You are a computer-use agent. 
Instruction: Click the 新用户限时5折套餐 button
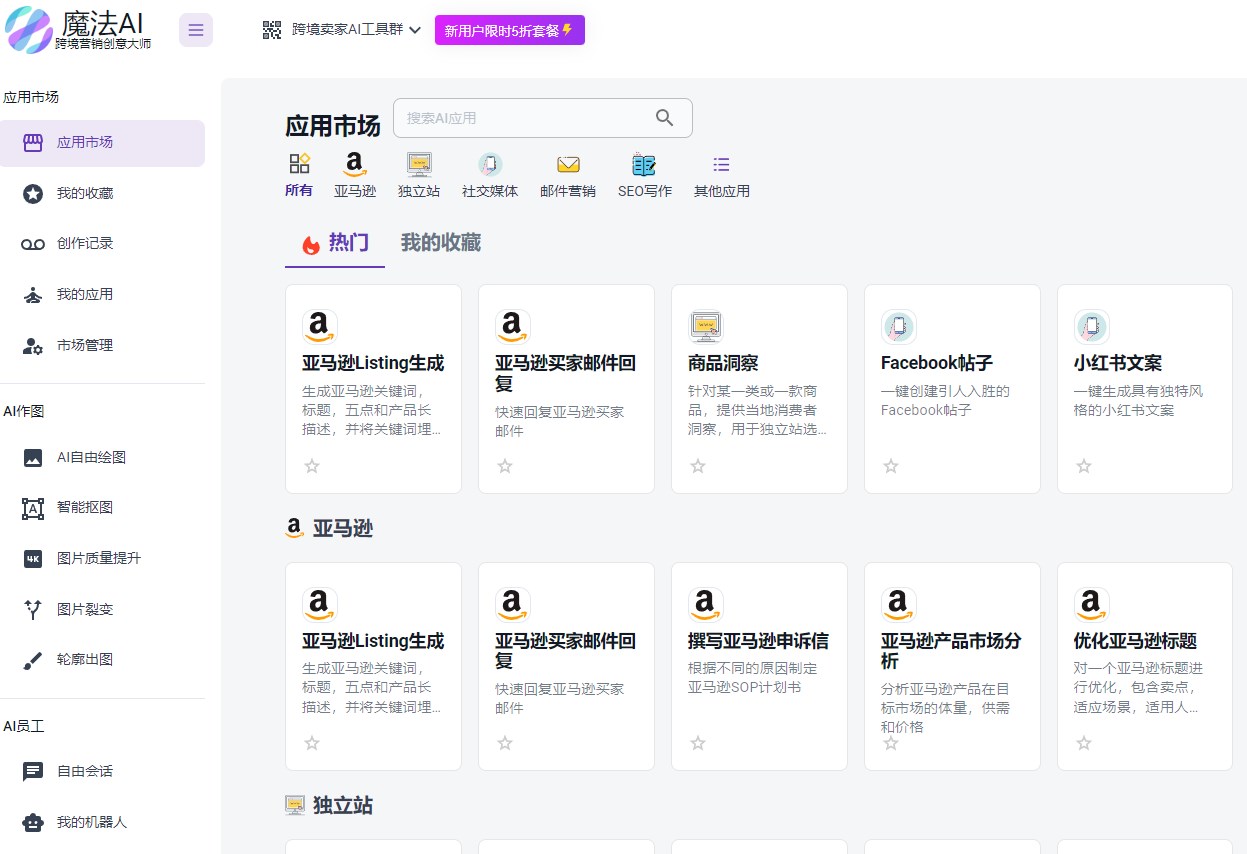(x=510, y=30)
